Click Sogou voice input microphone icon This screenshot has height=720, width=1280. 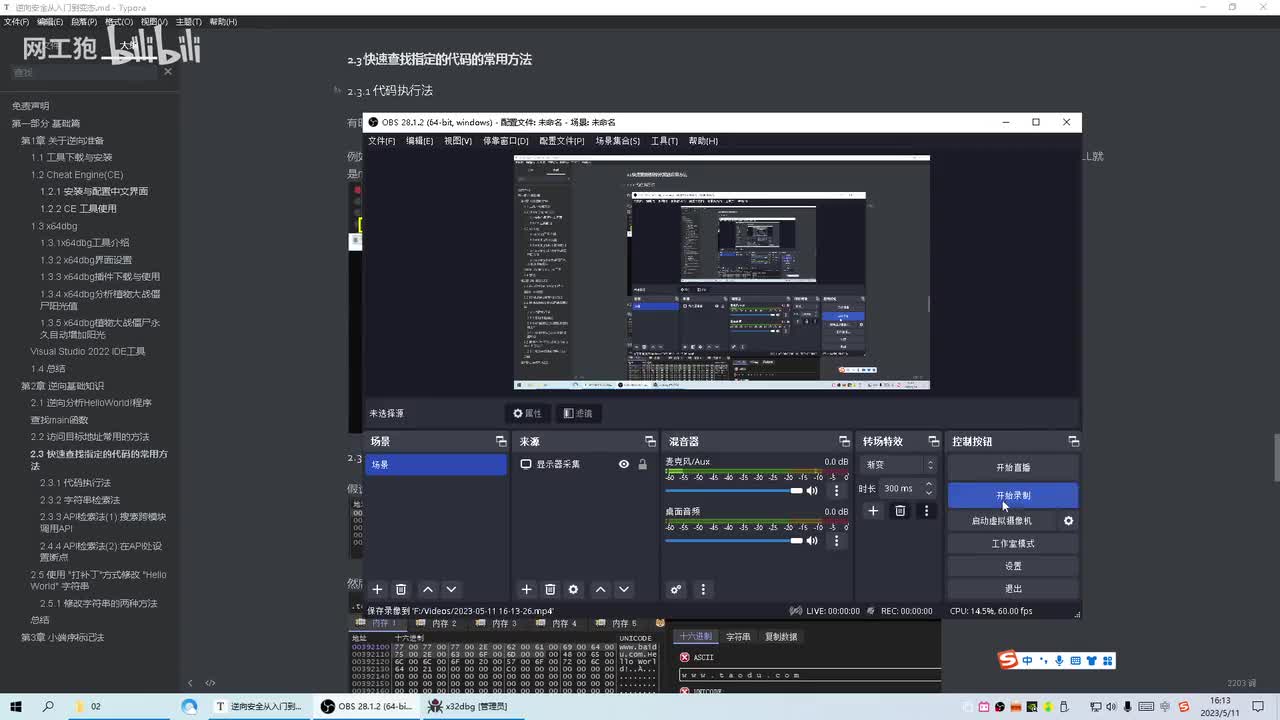pyautogui.click(x=1059, y=660)
